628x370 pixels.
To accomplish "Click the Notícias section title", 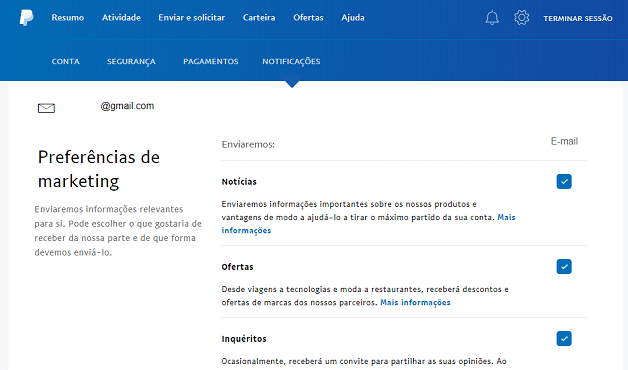I will pyautogui.click(x=239, y=182).
